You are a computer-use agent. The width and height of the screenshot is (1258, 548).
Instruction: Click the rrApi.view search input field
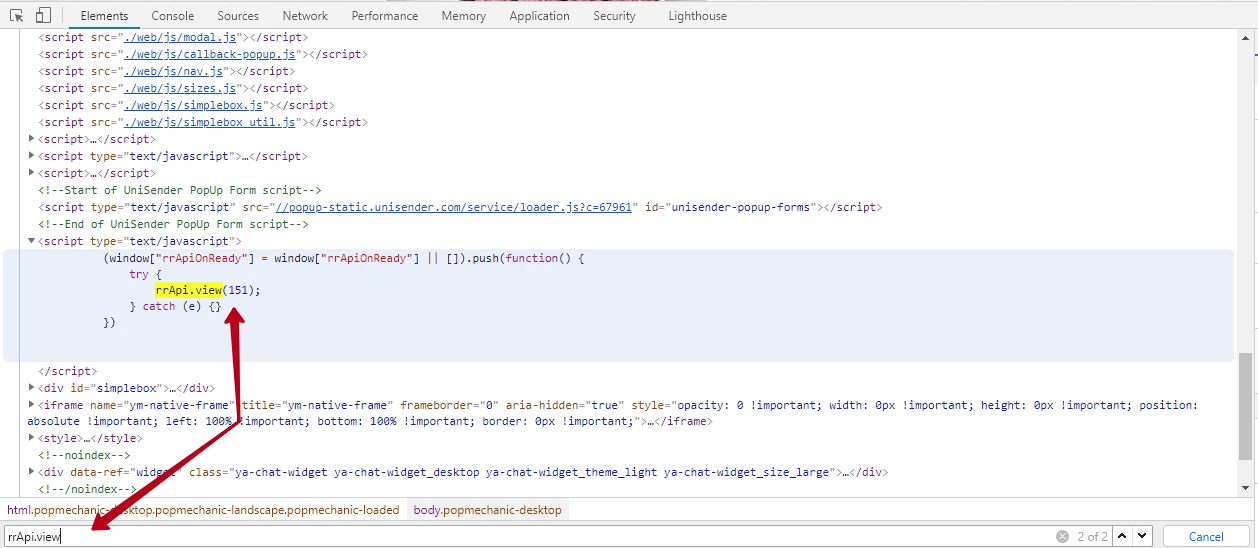[500, 537]
